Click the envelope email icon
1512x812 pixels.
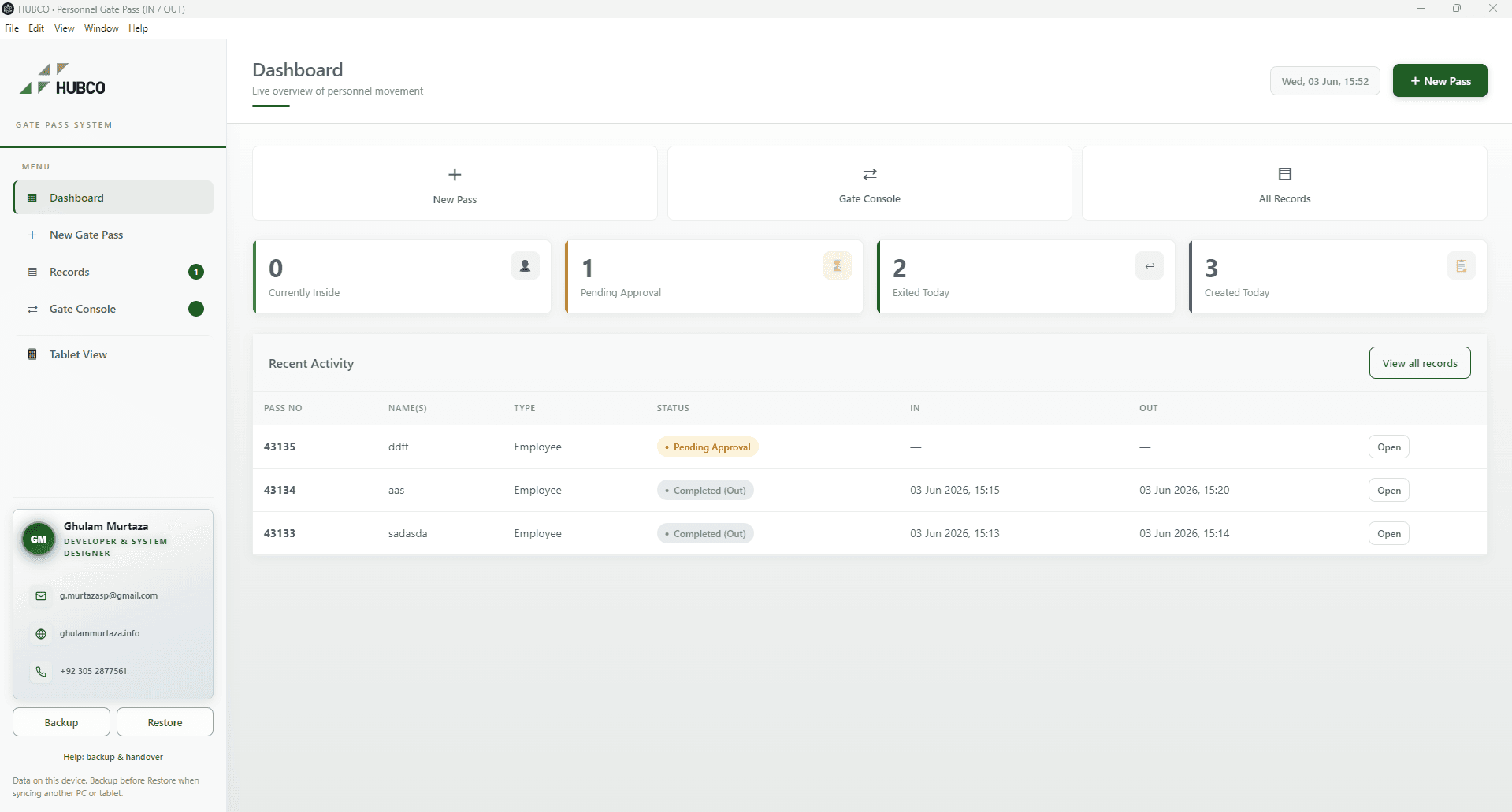(x=41, y=596)
